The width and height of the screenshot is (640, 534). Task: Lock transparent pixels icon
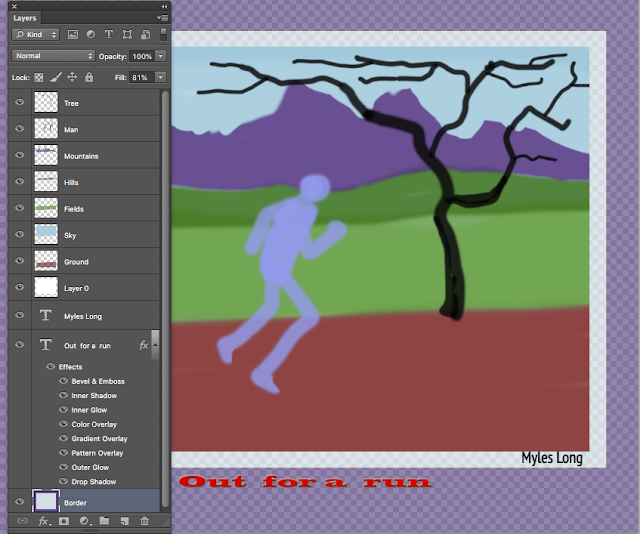click(x=39, y=77)
